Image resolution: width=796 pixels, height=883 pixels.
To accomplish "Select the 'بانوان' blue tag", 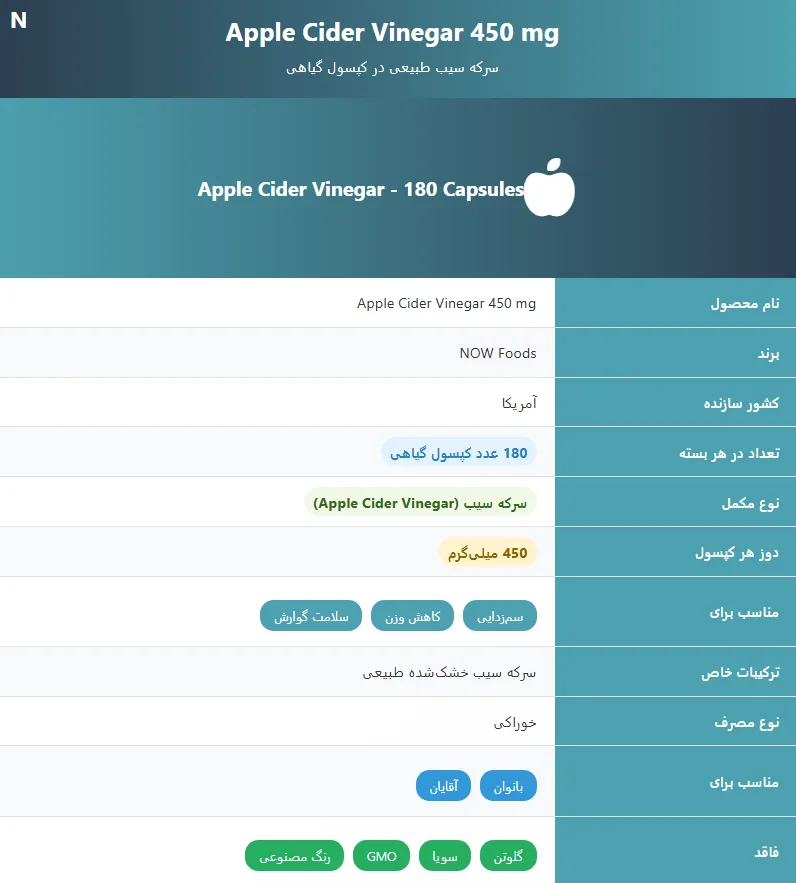I will pyautogui.click(x=508, y=786).
